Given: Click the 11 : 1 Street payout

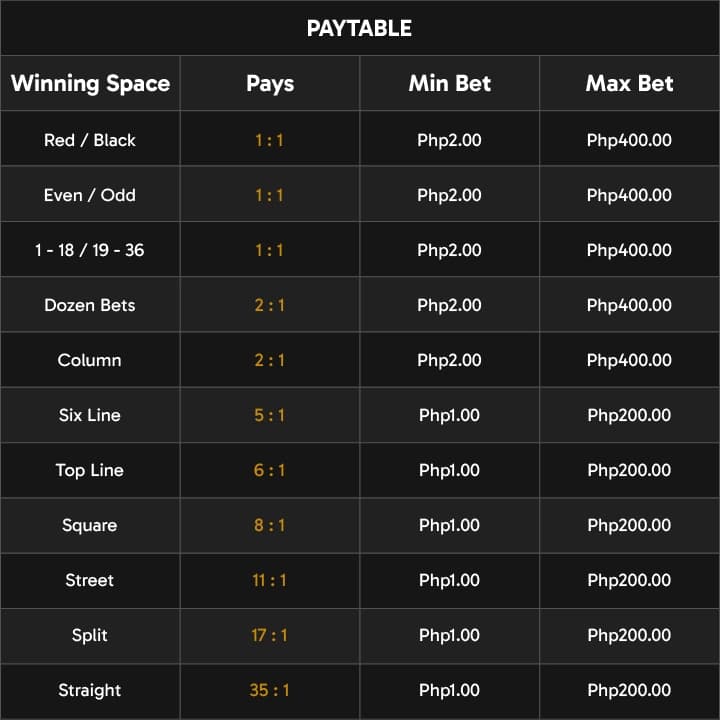Looking at the screenshot, I should tap(269, 580).
